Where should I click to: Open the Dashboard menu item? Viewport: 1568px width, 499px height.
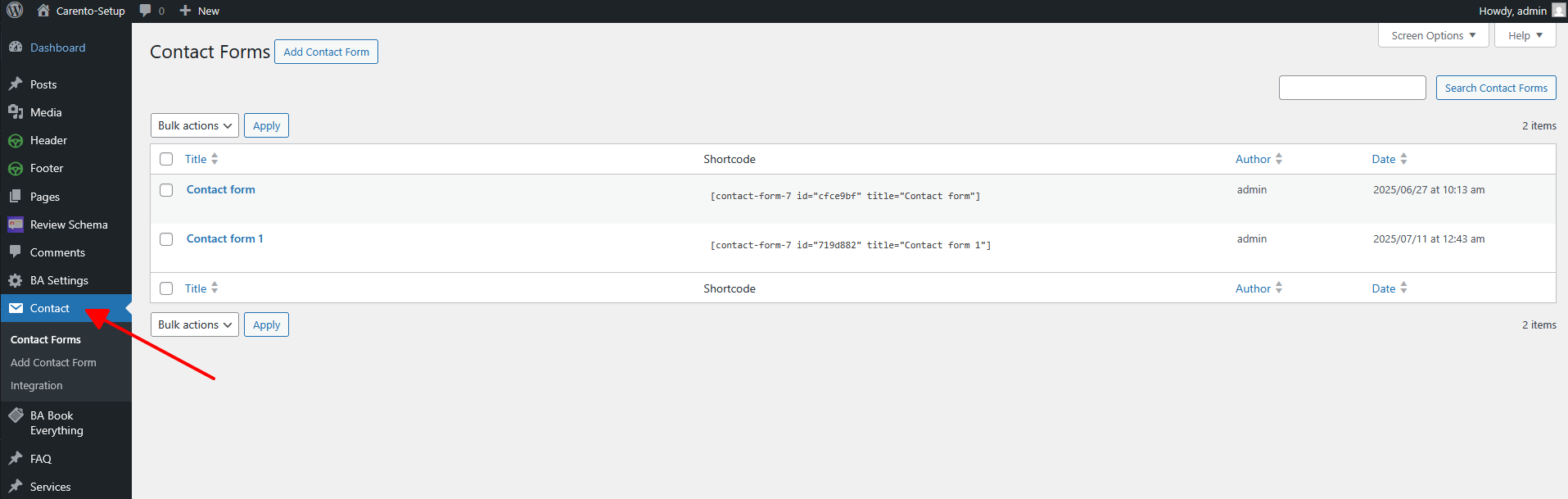click(57, 48)
